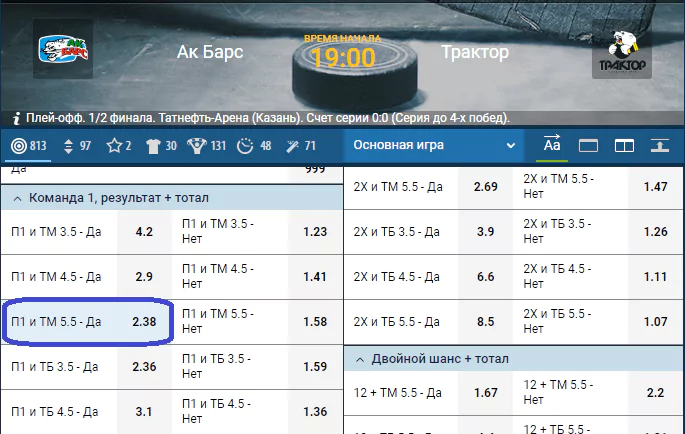Select odds 1.23 for П1 и ТМ 3.5 - Нет
The width and height of the screenshot is (685, 434).
click(x=315, y=232)
